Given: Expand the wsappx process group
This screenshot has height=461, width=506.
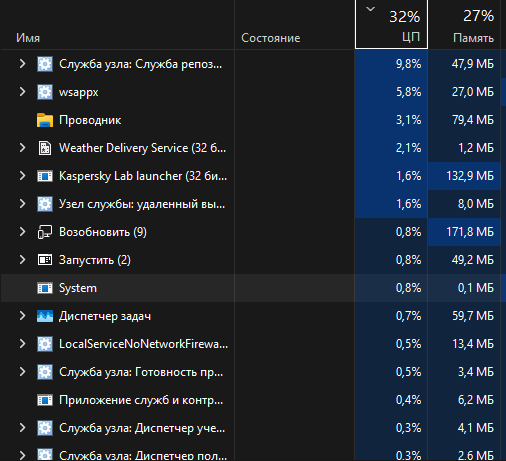Looking at the screenshot, I should pos(22,92).
